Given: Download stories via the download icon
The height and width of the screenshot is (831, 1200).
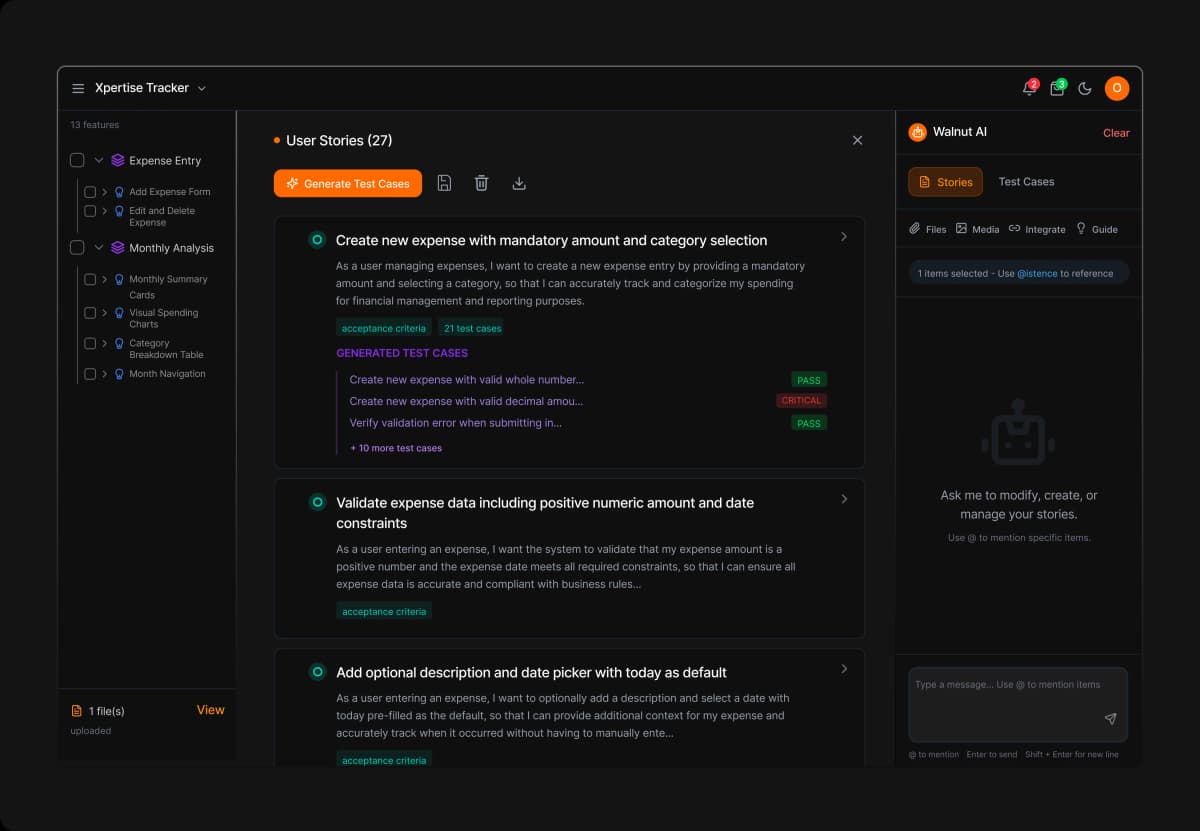Looking at the screenshot, I should point(519,183).
